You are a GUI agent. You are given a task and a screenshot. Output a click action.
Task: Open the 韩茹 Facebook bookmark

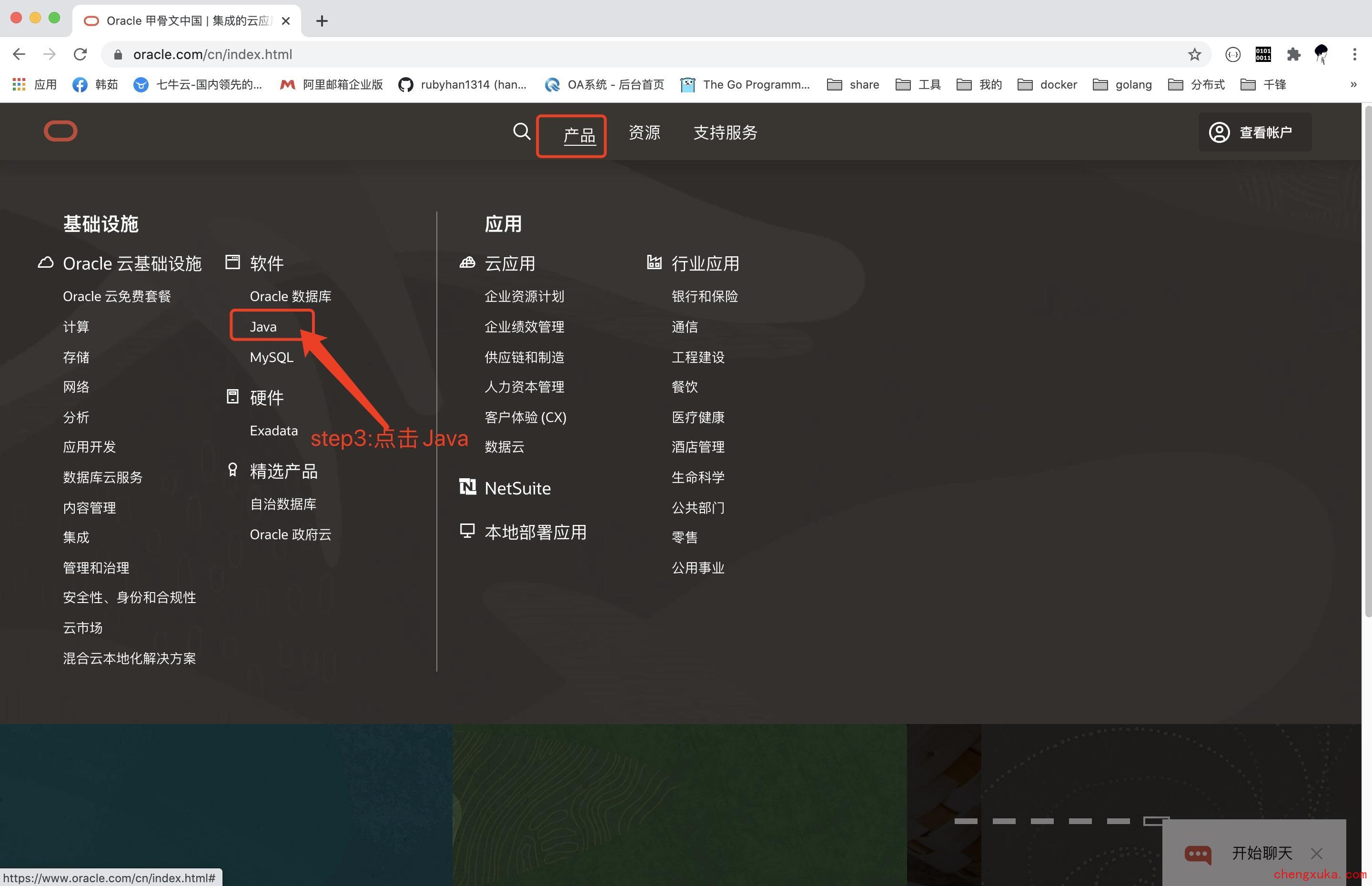(95, 85)
